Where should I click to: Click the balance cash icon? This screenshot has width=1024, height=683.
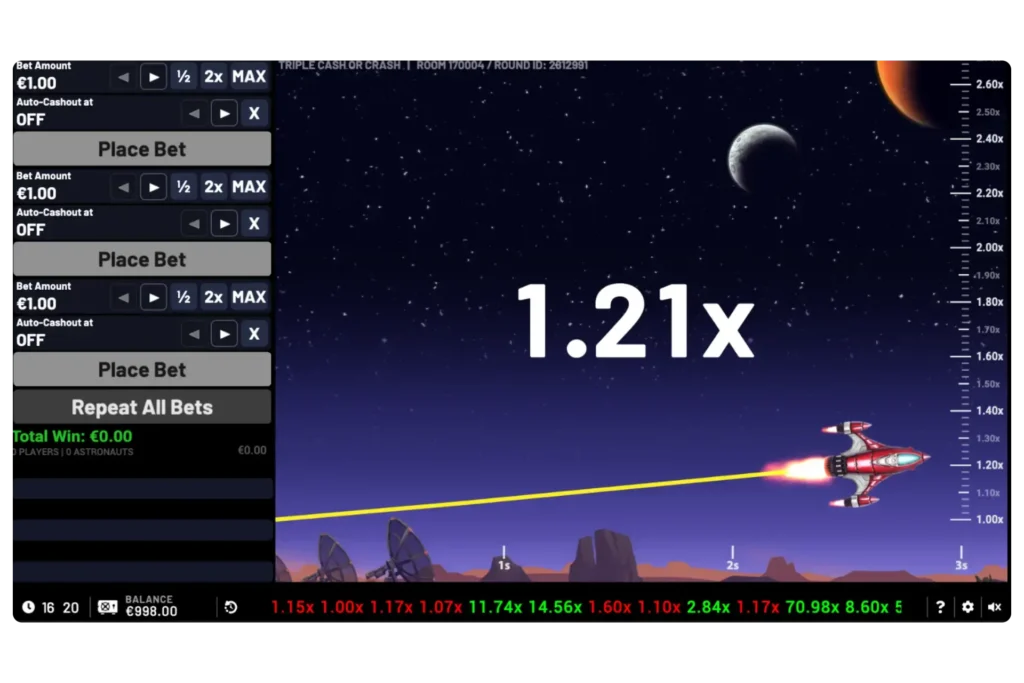click(108, 607)
